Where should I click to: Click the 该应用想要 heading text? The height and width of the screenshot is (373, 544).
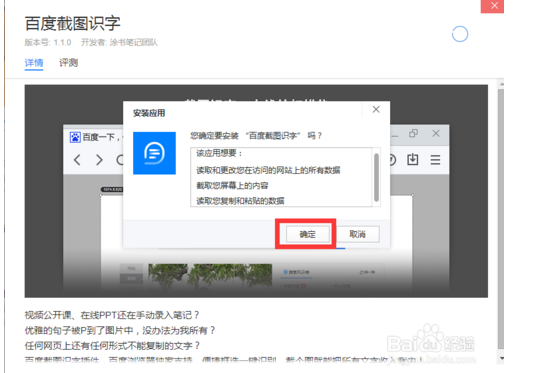click(219, 153)
